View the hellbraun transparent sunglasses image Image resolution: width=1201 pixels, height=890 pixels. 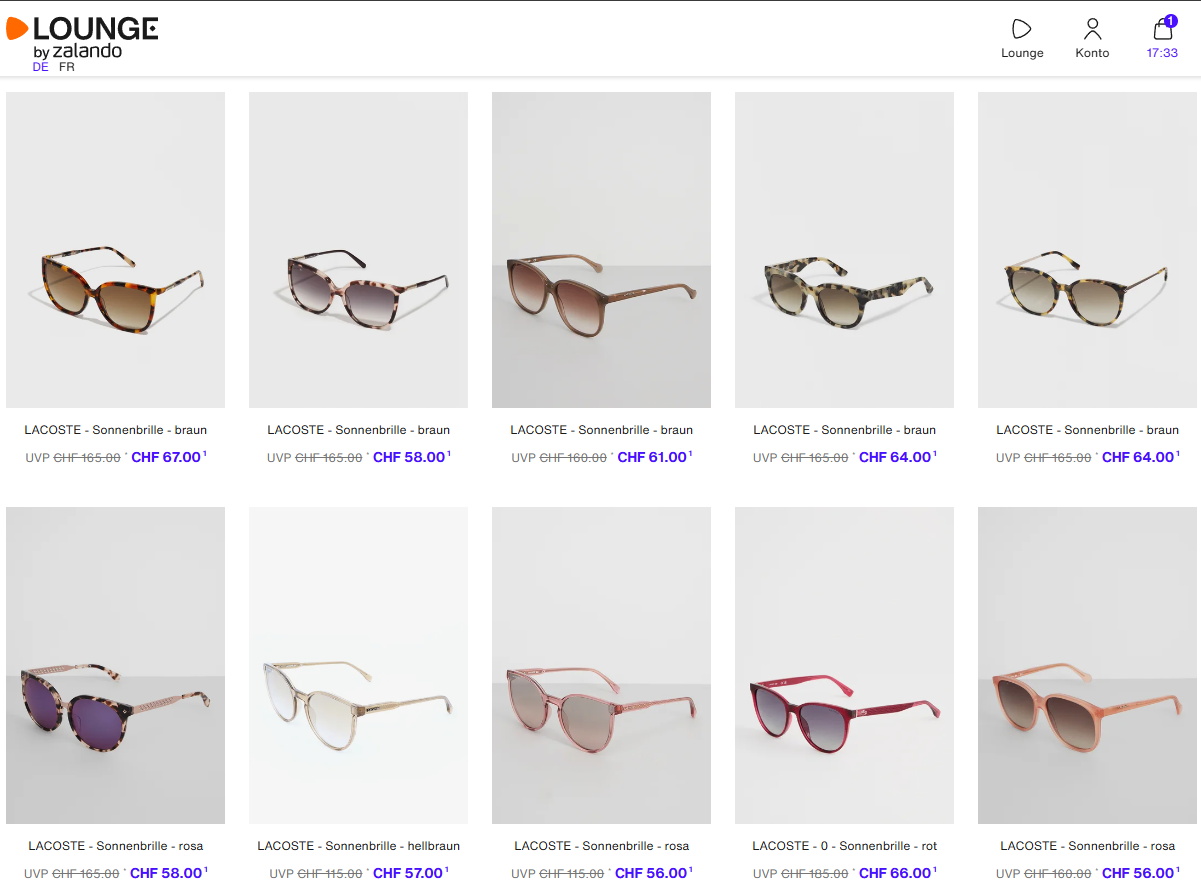coord(358,665)
